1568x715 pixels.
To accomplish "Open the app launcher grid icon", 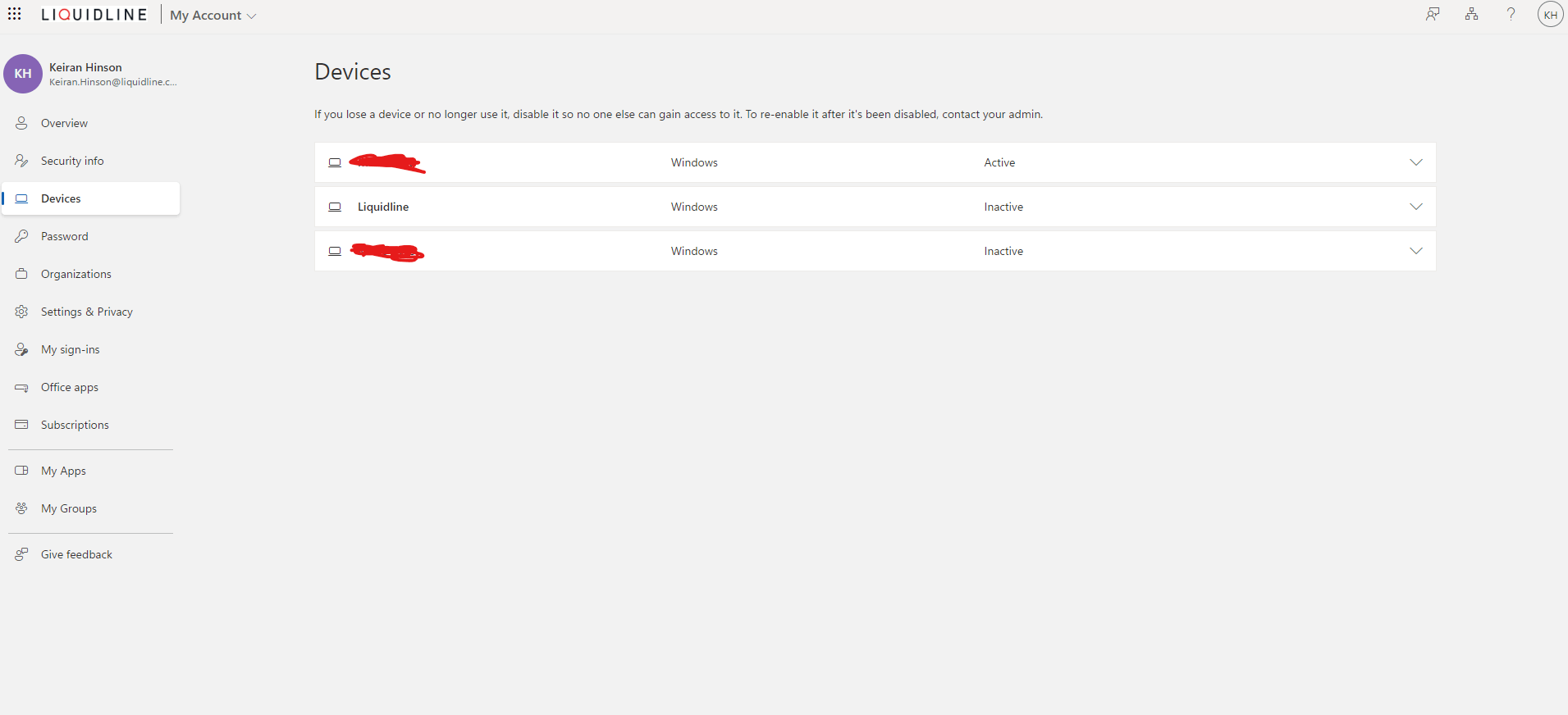I will coord(15,14).
